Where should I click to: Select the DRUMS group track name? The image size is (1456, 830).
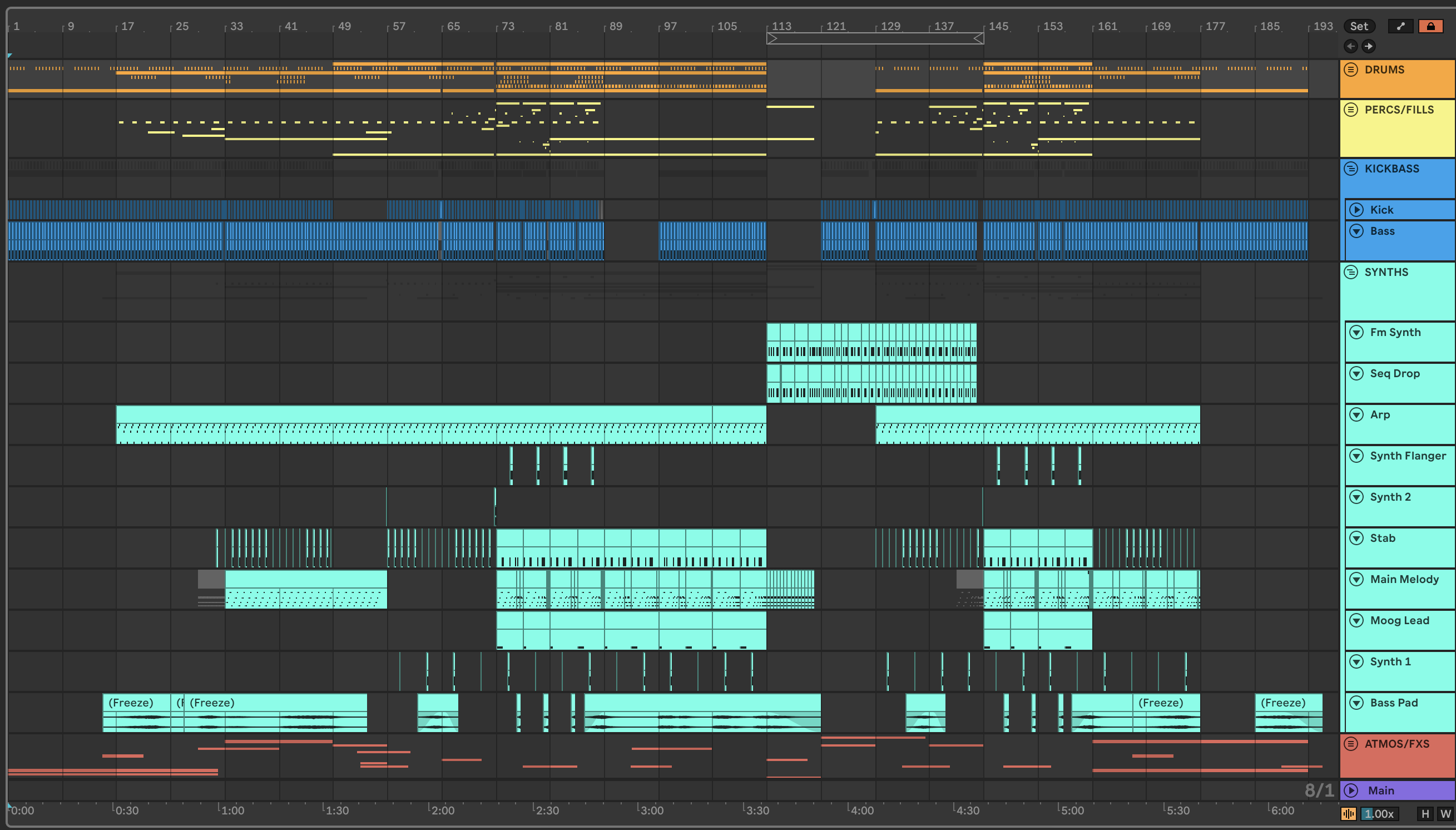pyautogui.click(x=1384, y=70)
